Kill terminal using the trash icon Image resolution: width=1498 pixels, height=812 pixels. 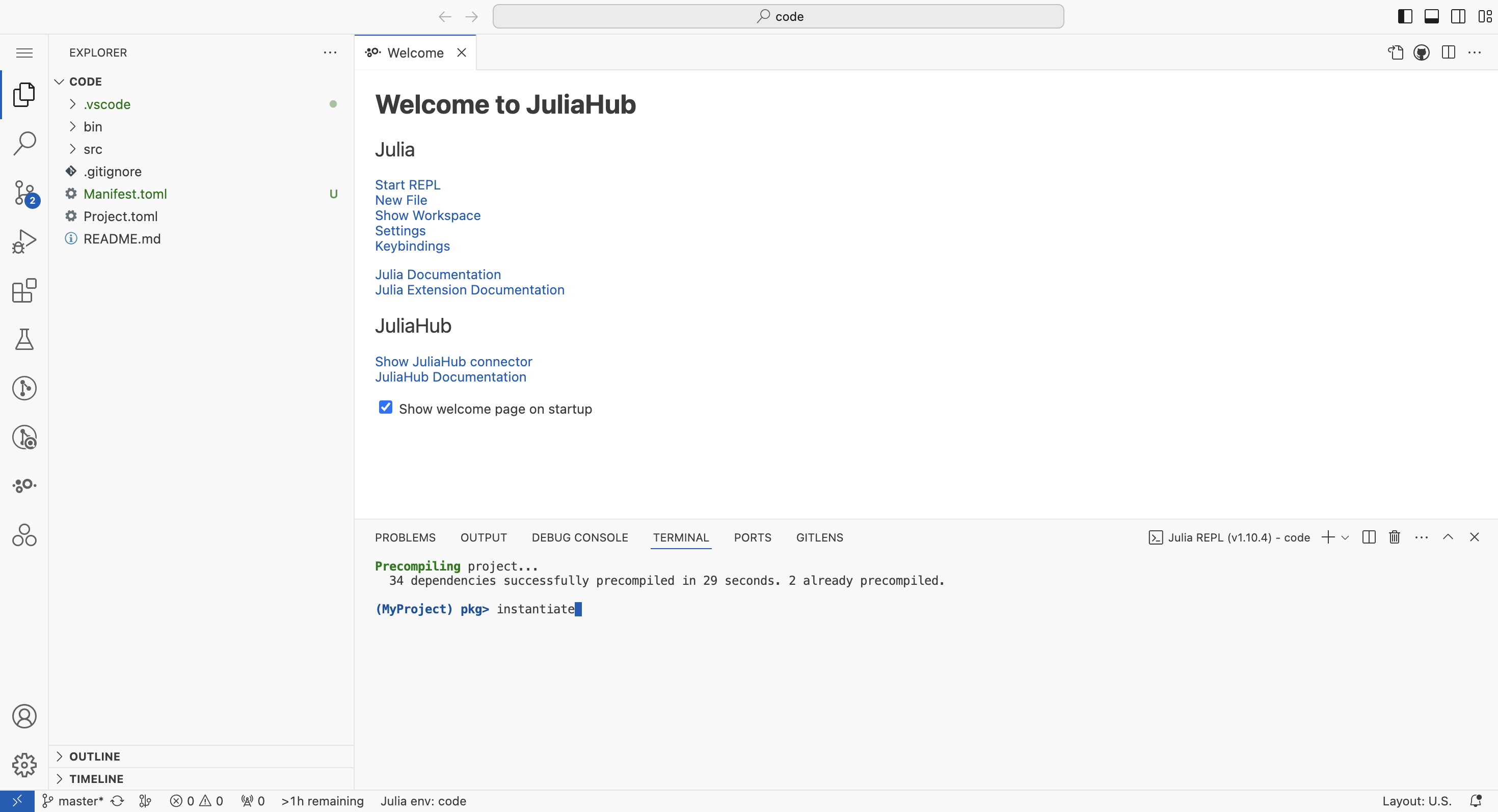1394,537
